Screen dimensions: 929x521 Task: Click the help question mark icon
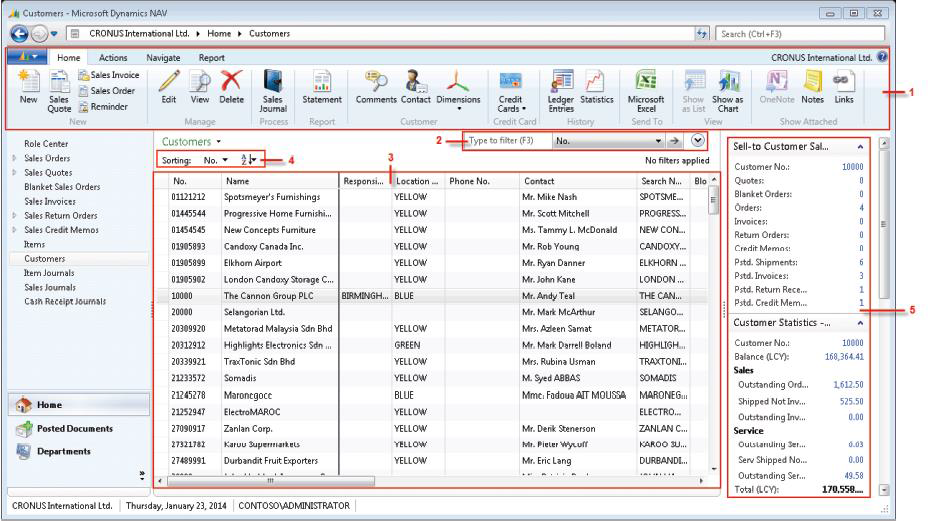(x=882, y=57)
